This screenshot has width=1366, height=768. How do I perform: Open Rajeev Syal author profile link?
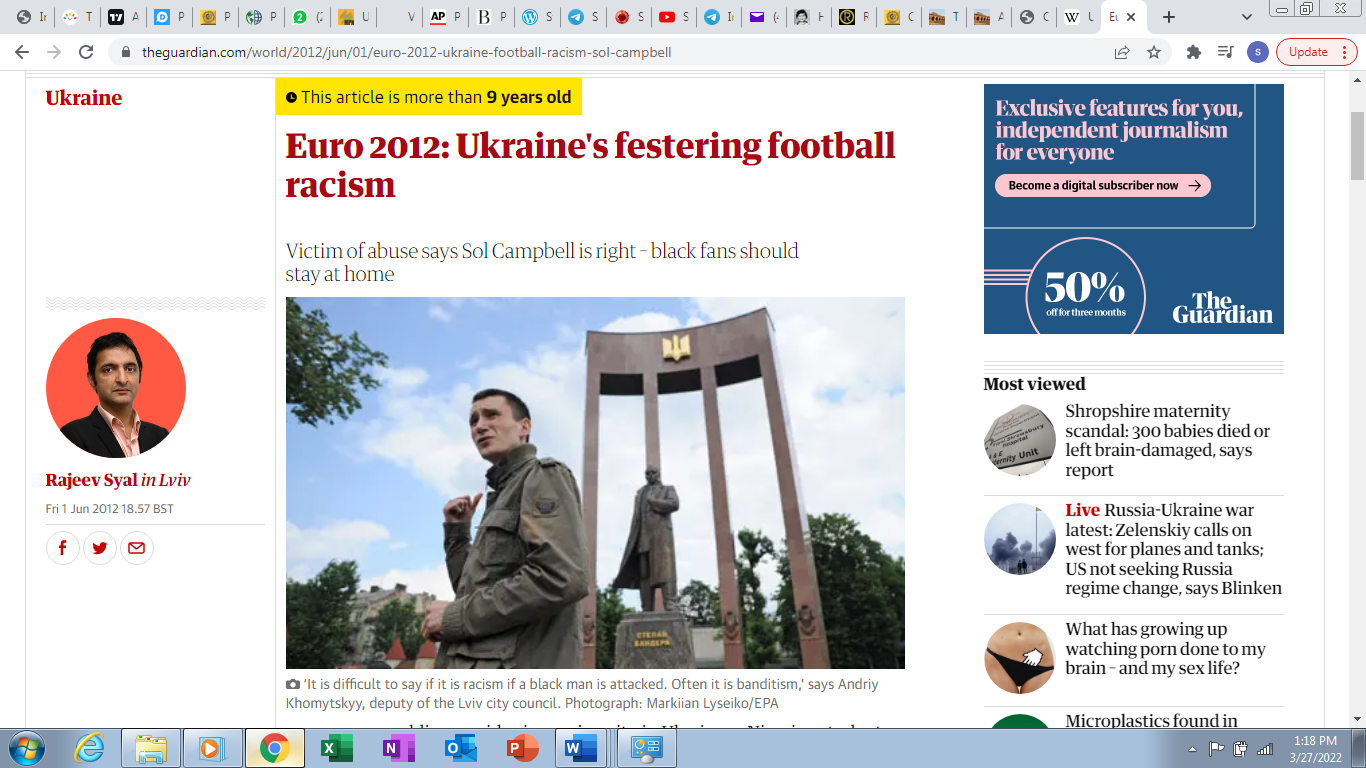point(91,480)
